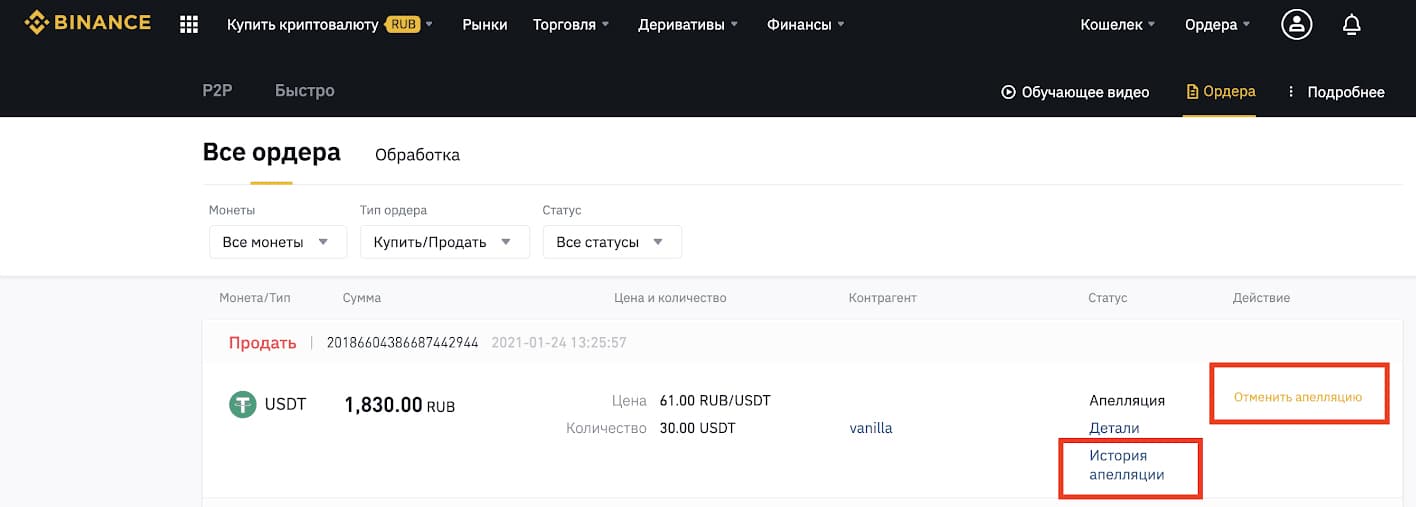The height and width of the screenshot is (507, 1416).
Task: Click the order date 2021-01-24 13:25:57
Action: coord(559,343)
